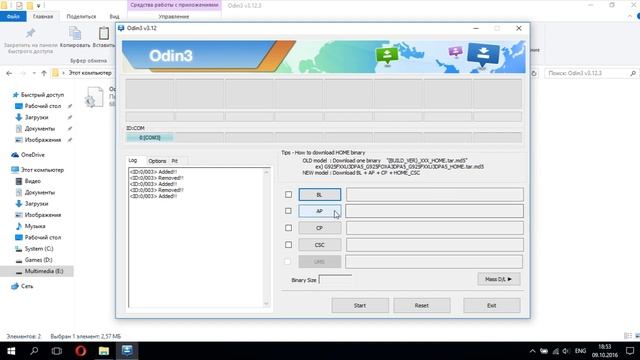Enable the AP checkbox
Screen dimensions: 640x360
click(289, 211)
